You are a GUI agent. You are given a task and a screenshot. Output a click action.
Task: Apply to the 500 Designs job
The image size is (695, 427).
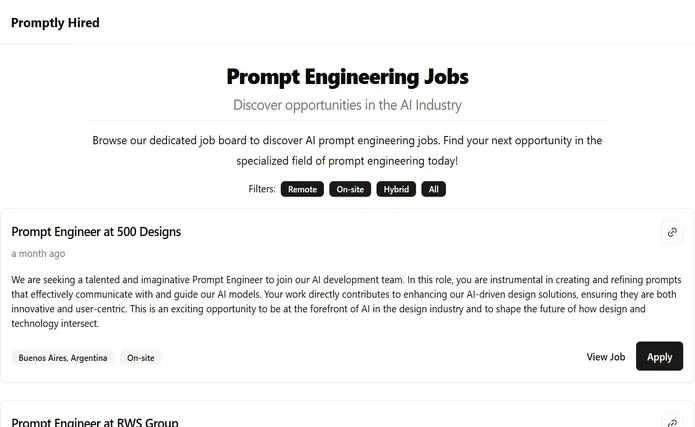659,356
